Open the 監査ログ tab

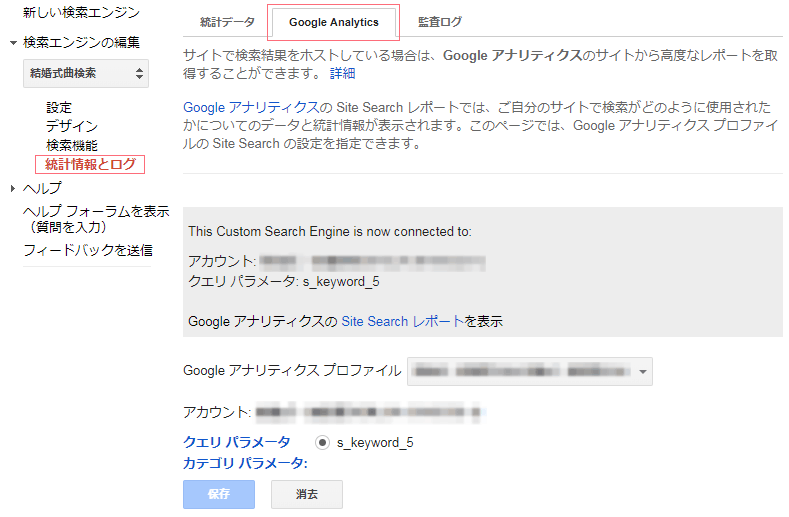[x=440, y=22]
